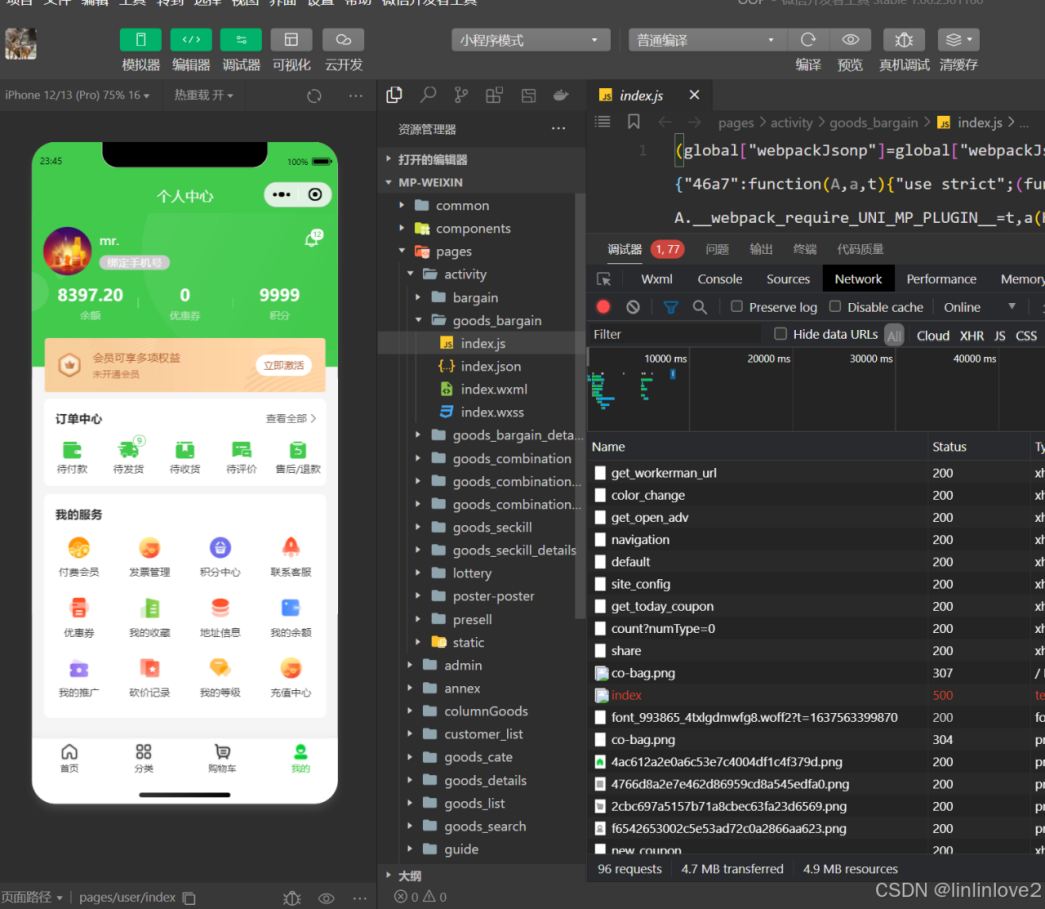The image size is (1045, 909).
Task: Open the Mini Program mode dropdown
Action: coord(530,40)
